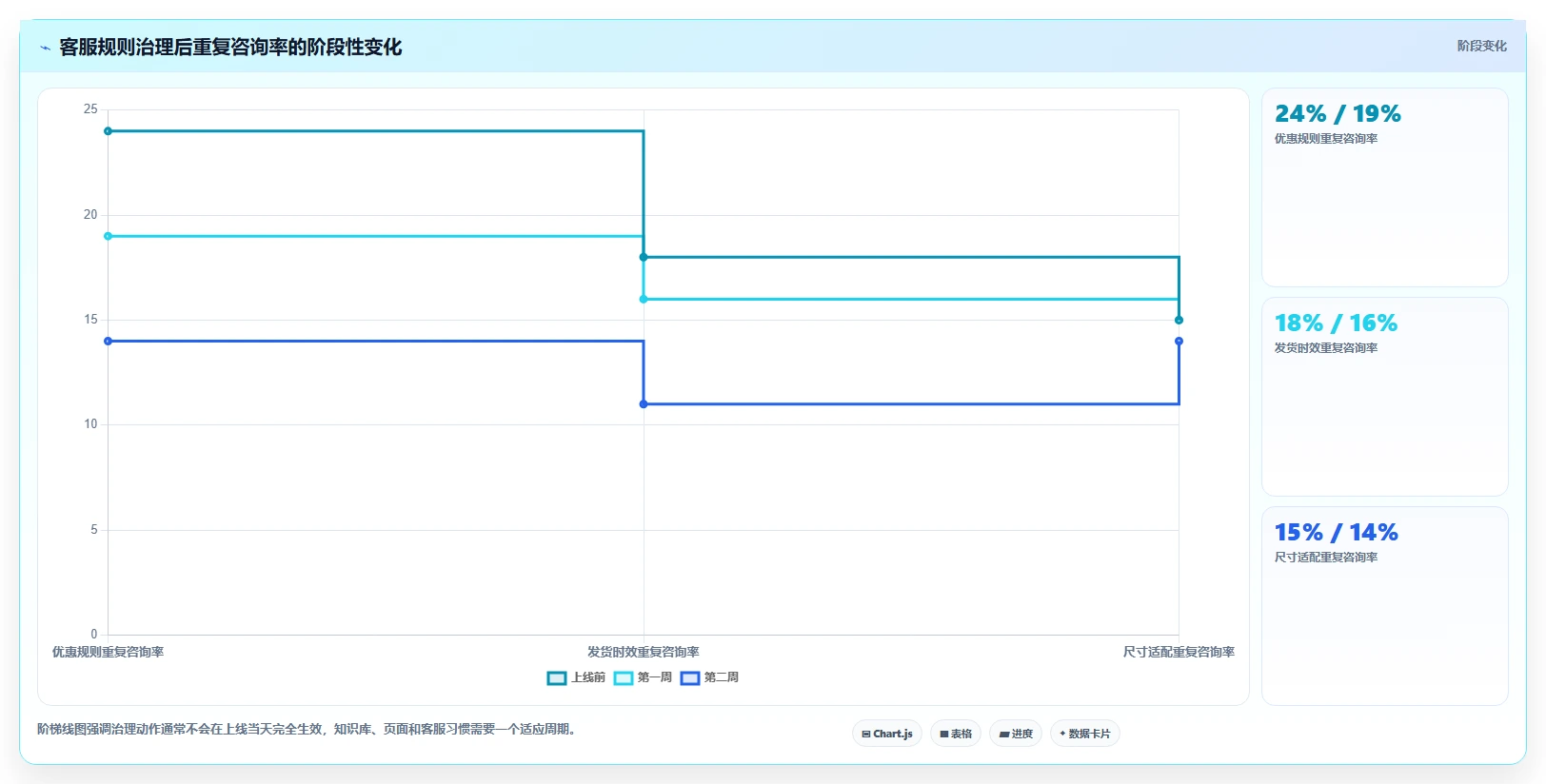Click the y-axis tick label 20
1546x784 pixels.
pos(90,215)
